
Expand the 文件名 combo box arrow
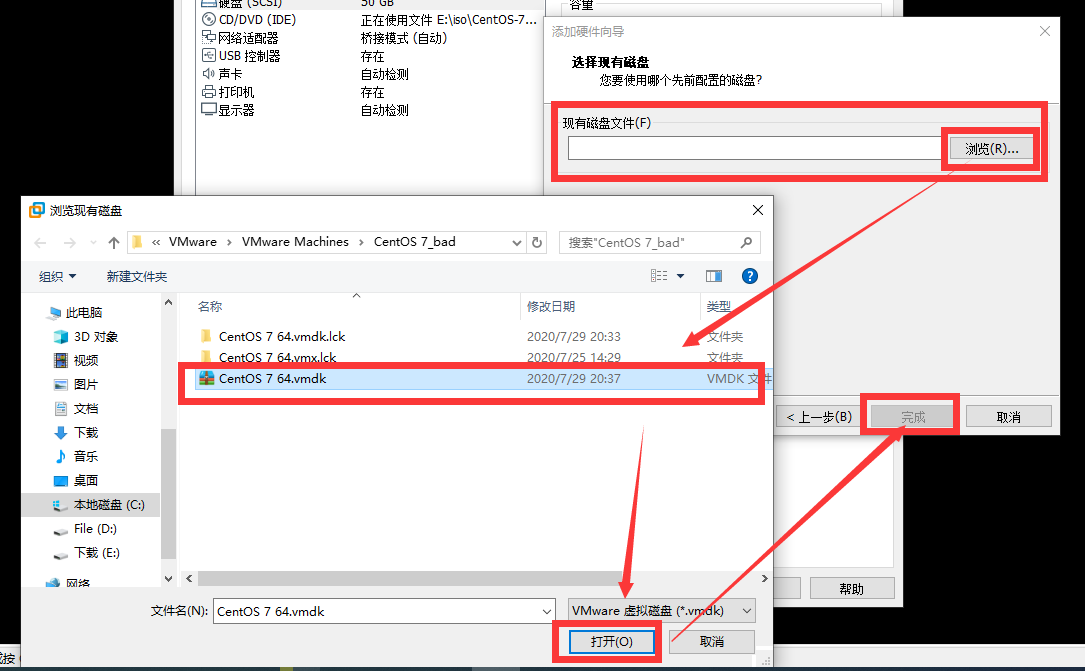pyautogui.click(x=548, y=610)
